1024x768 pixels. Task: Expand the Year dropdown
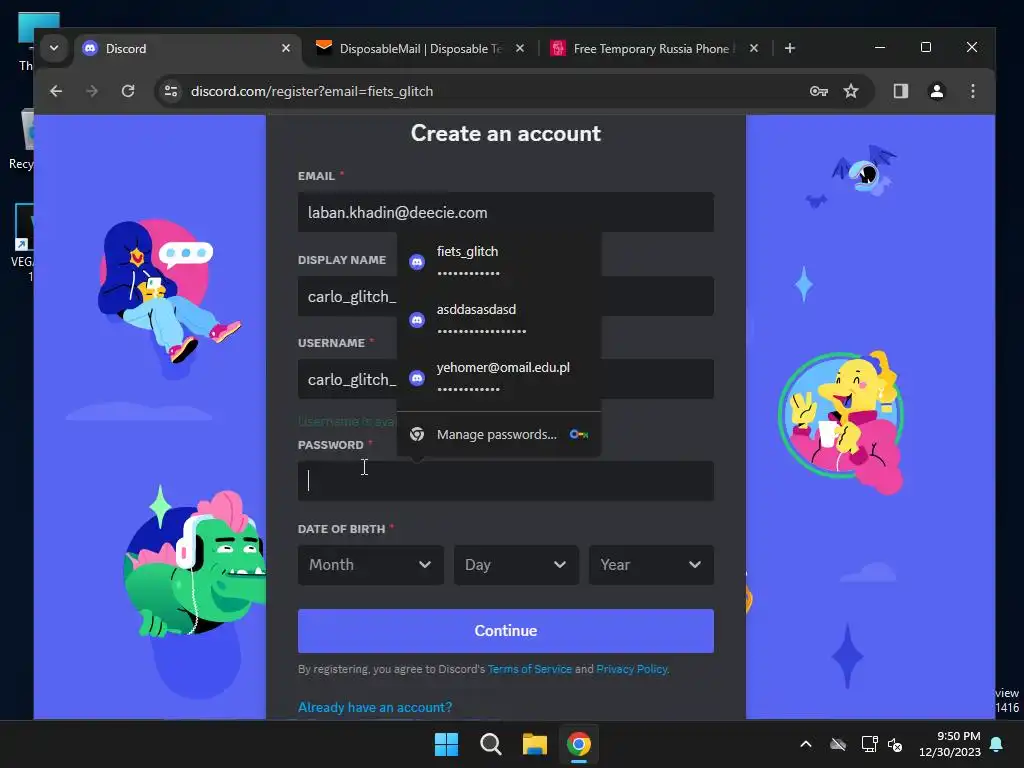(x=651, y=565)
